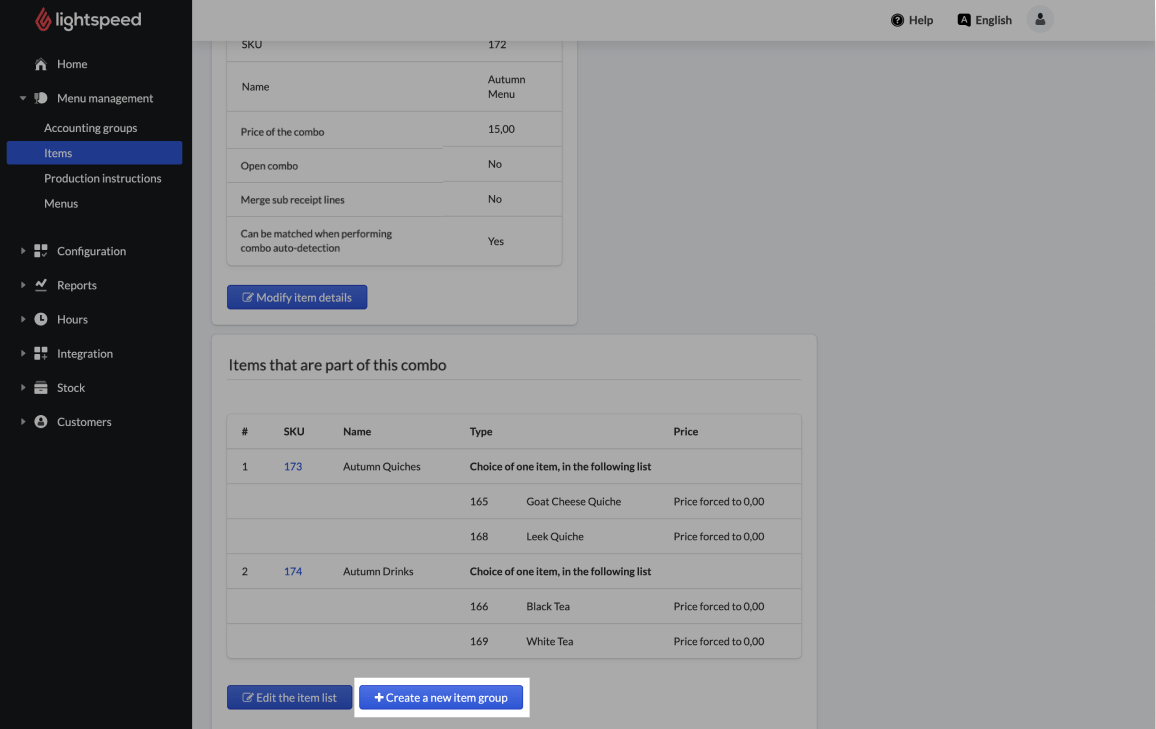The image size is (1156, 729).
Task: Open the user profile avatar icon
Action: 1040,20
